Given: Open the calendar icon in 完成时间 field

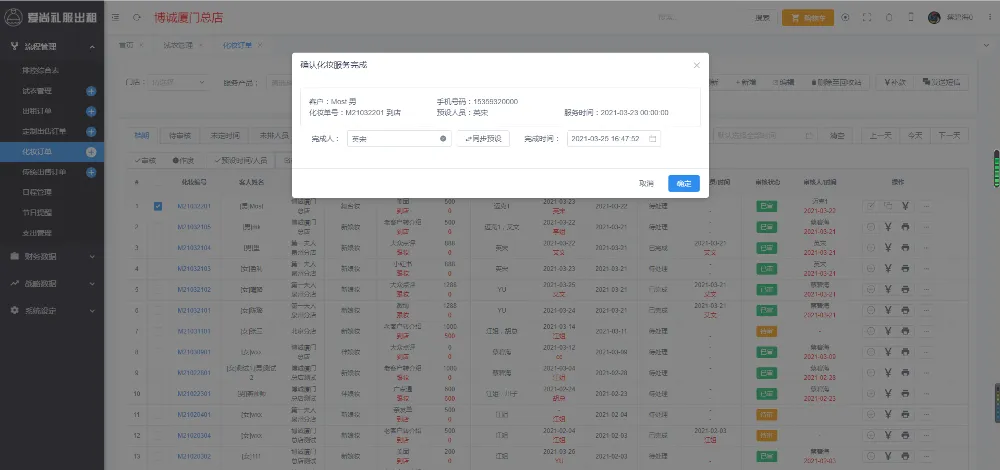Looking at the screenshot, I should [x=652, y=139].
